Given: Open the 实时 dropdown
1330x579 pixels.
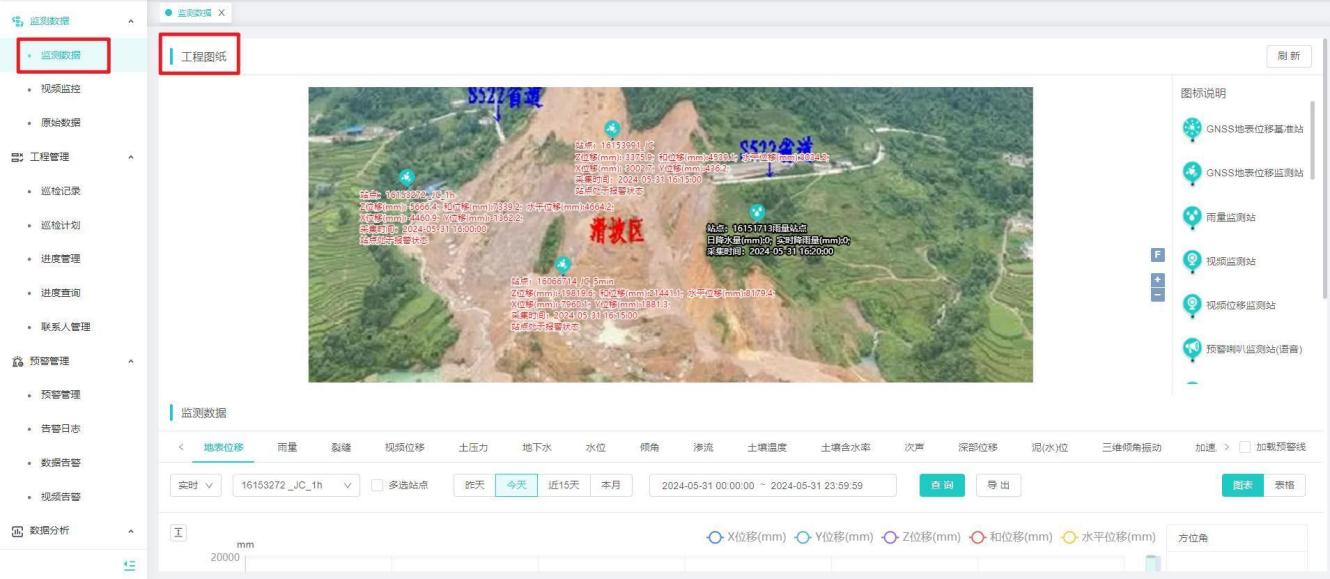Looking at the screenshot, I should 196,485.
